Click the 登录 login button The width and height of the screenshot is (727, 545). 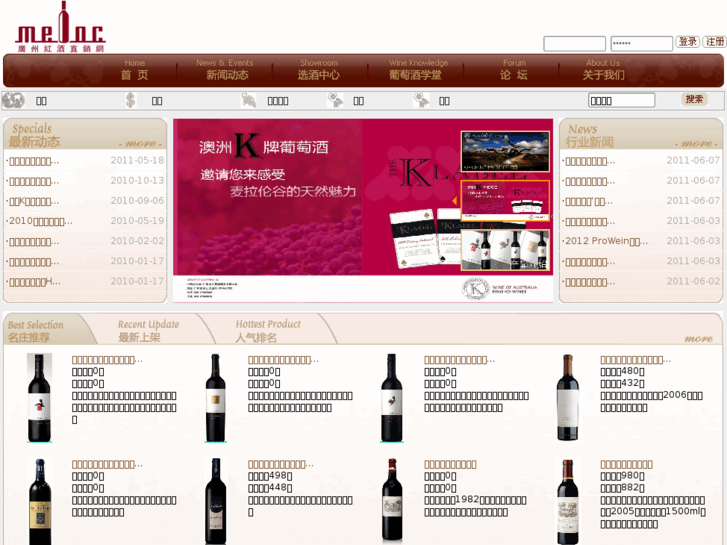pos(688,42)
